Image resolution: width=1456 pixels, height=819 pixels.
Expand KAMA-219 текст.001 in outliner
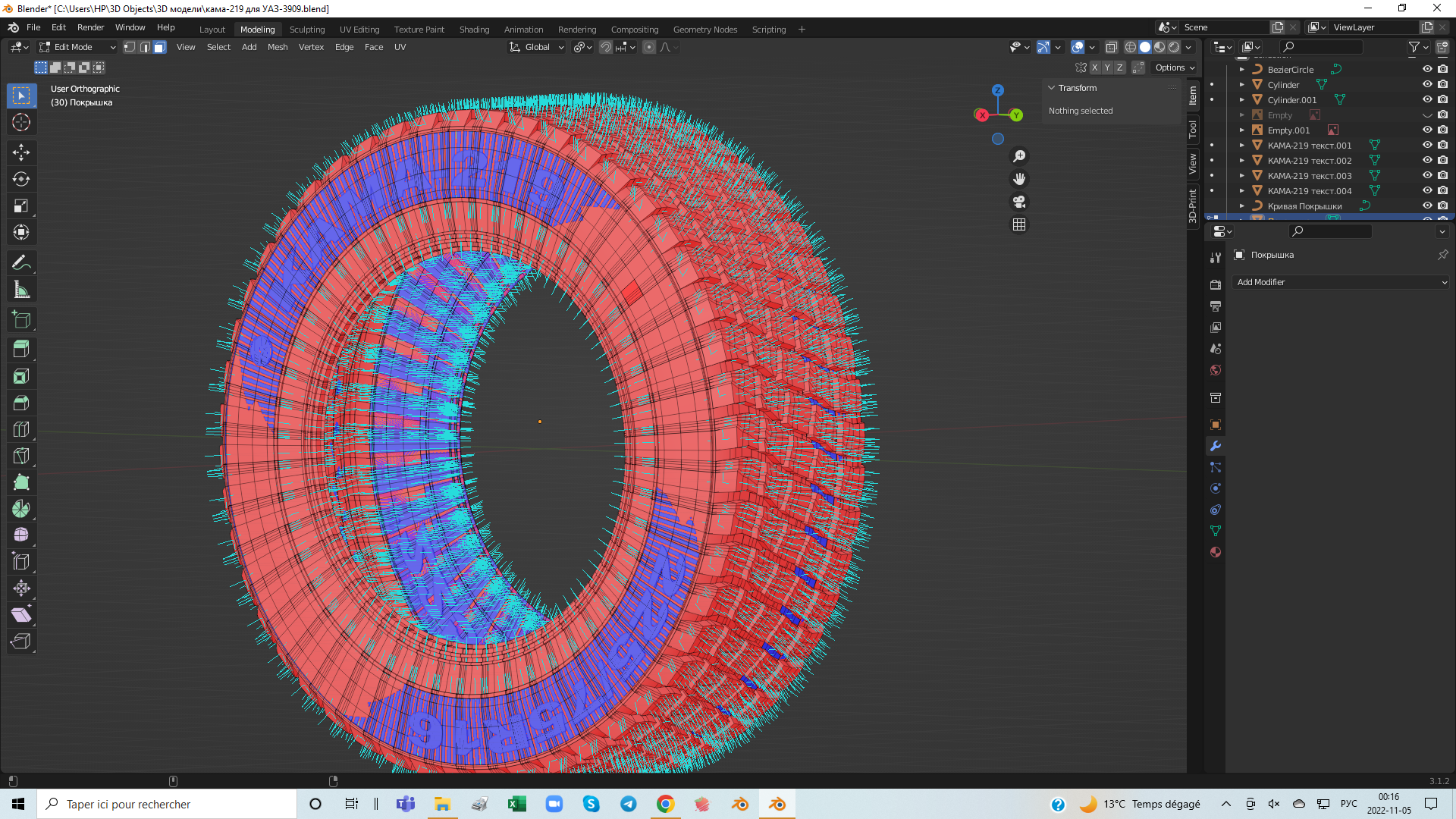1242,146
